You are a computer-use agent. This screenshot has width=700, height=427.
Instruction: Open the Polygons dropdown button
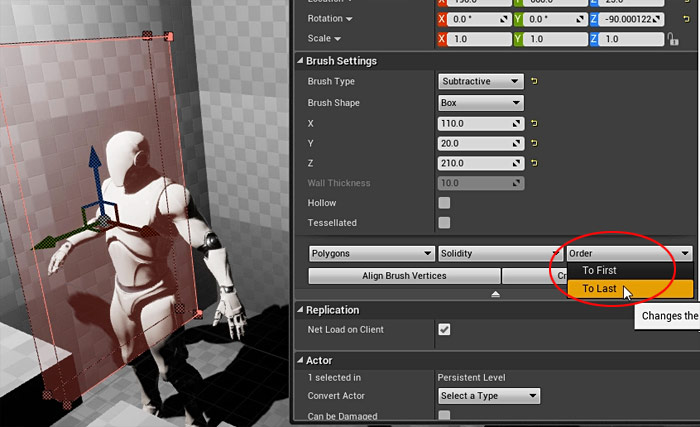coord(371,253)
